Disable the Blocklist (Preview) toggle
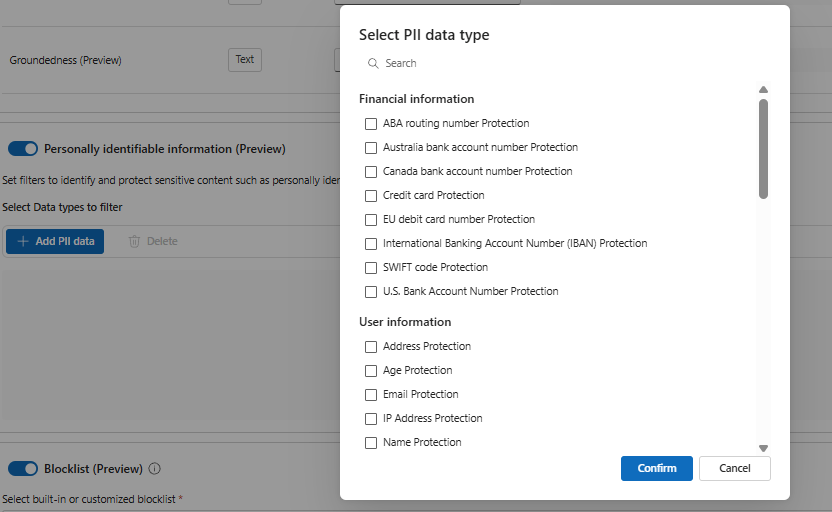Image resolution: width=832 pixels, height=512 pixels. 23,469
